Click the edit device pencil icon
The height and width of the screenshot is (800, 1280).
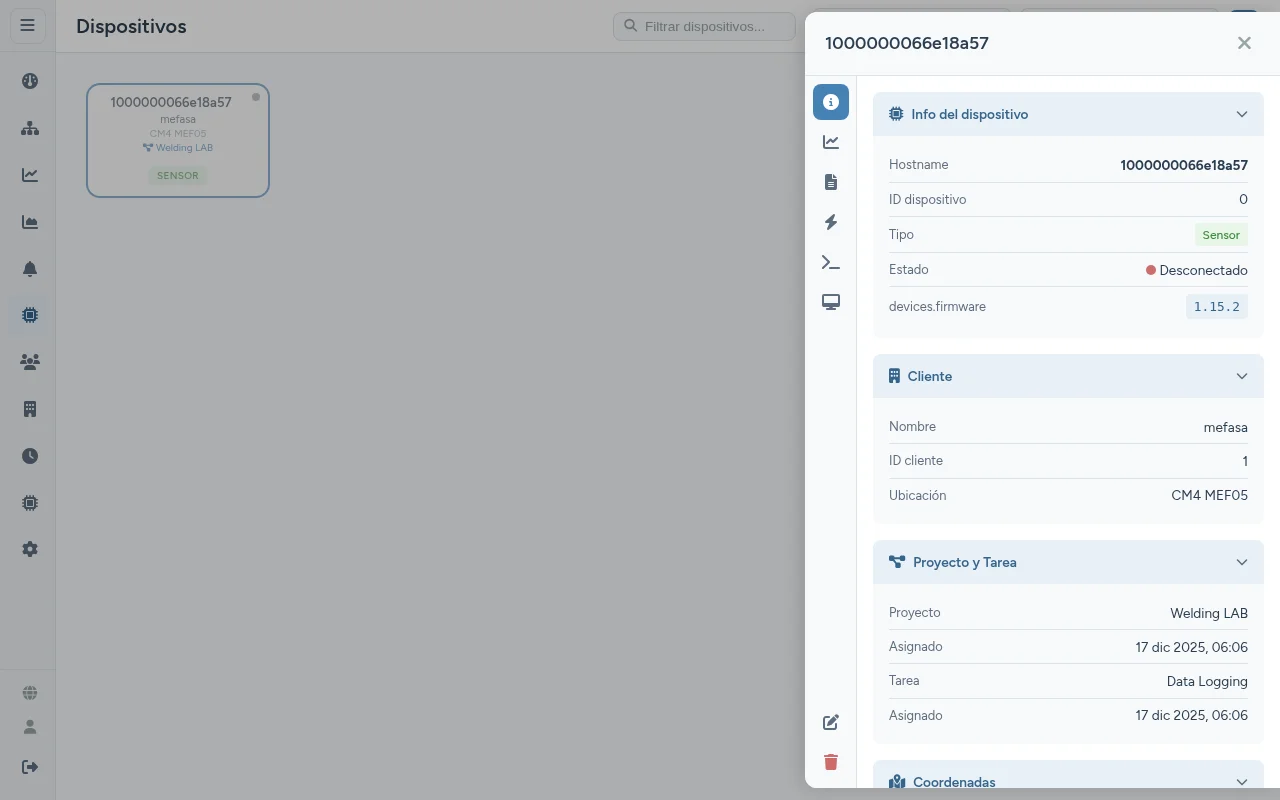(x=830, y=722)
